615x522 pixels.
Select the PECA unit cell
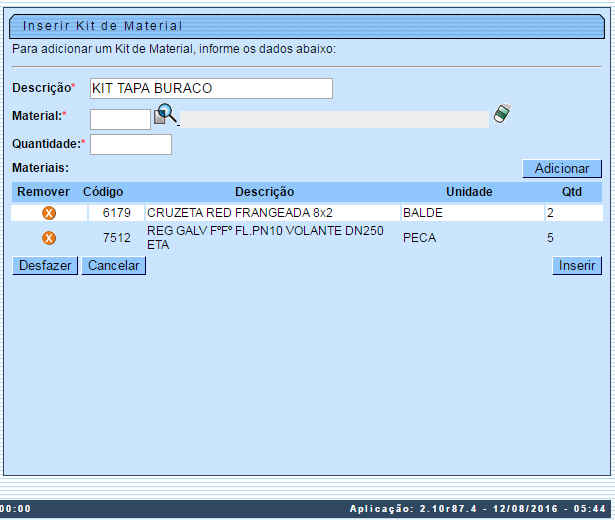pos(420,238)
